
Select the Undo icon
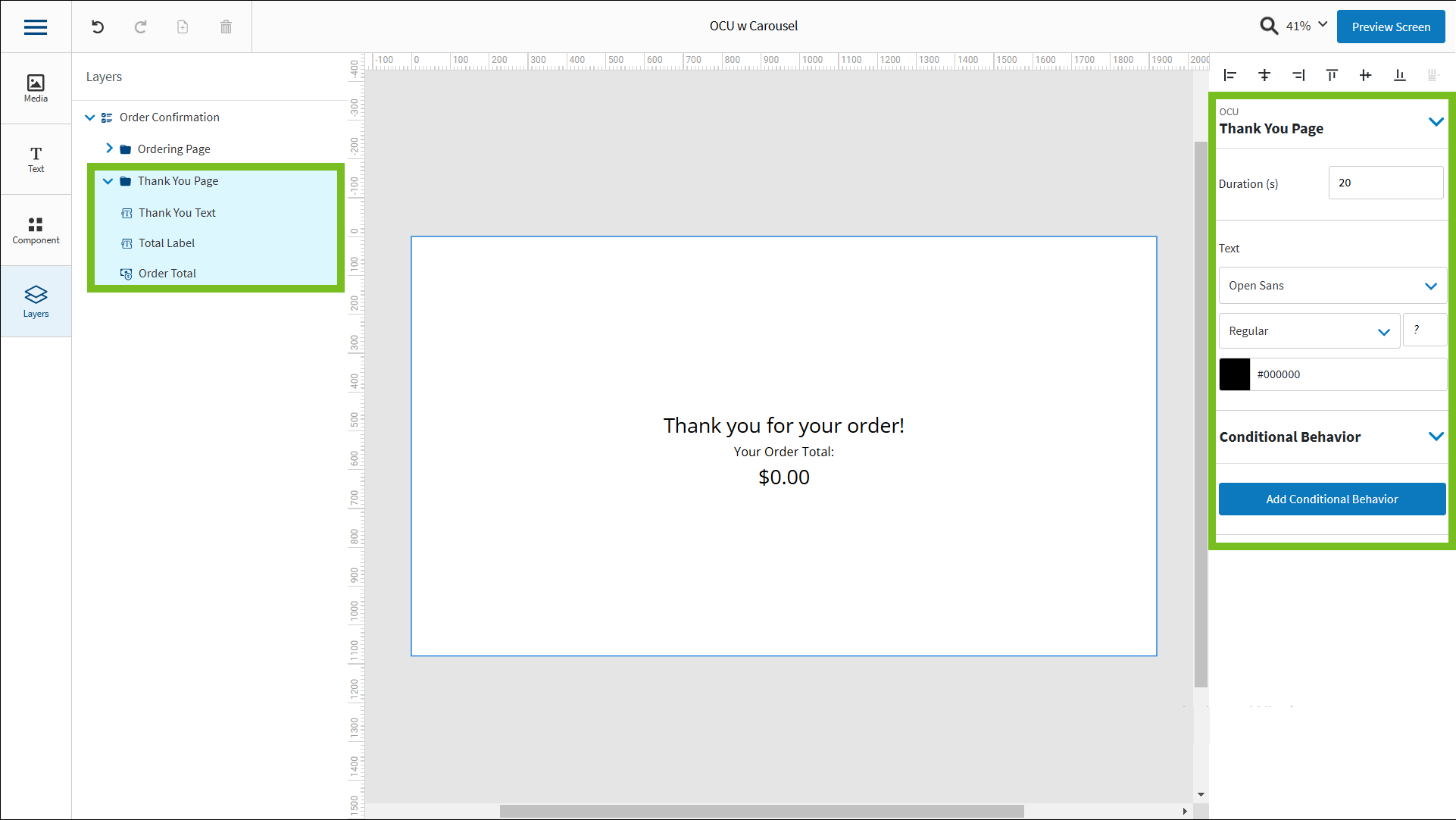pyautogui.click(x=97, y=27)
